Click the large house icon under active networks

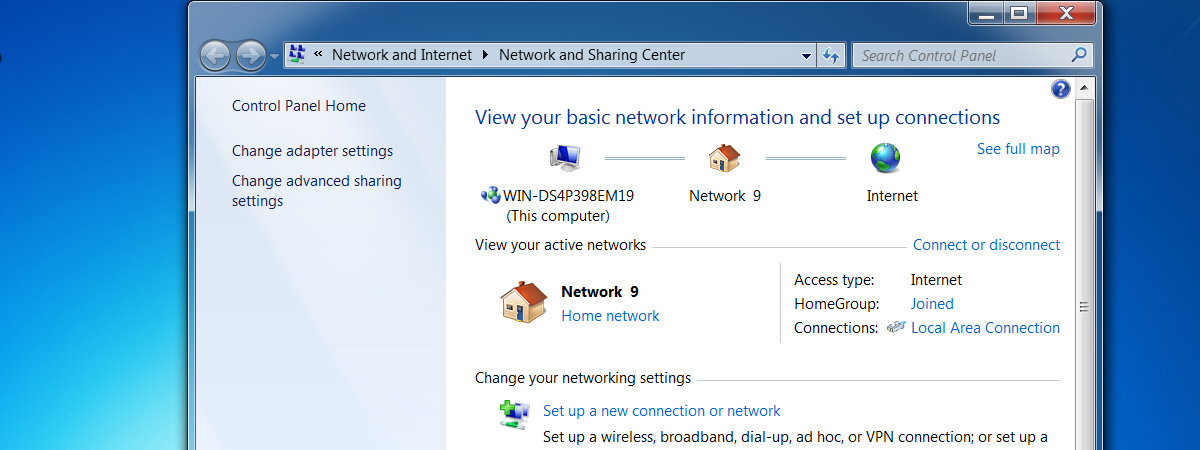523,302
